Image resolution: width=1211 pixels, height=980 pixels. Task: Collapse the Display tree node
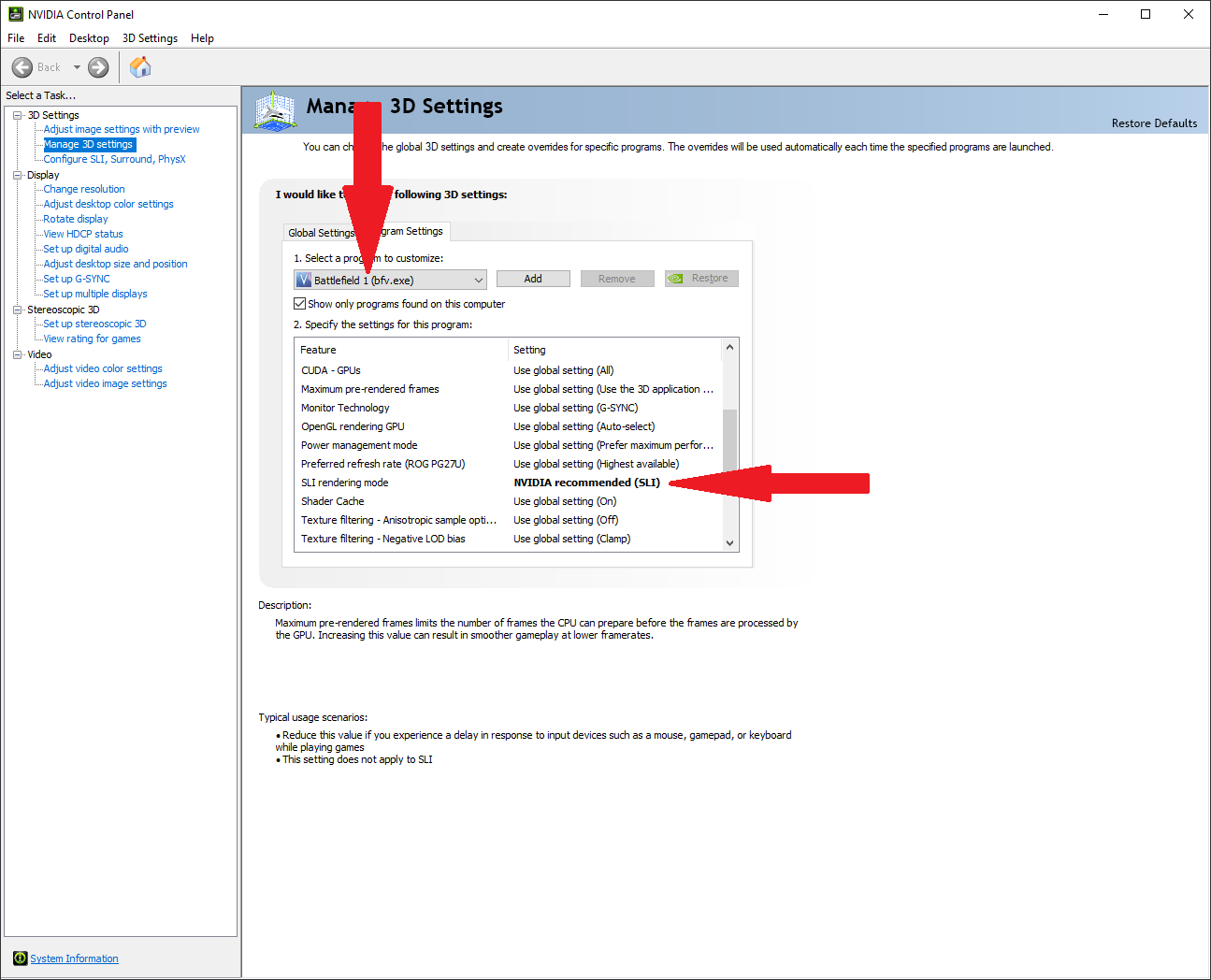click(17, 175)
